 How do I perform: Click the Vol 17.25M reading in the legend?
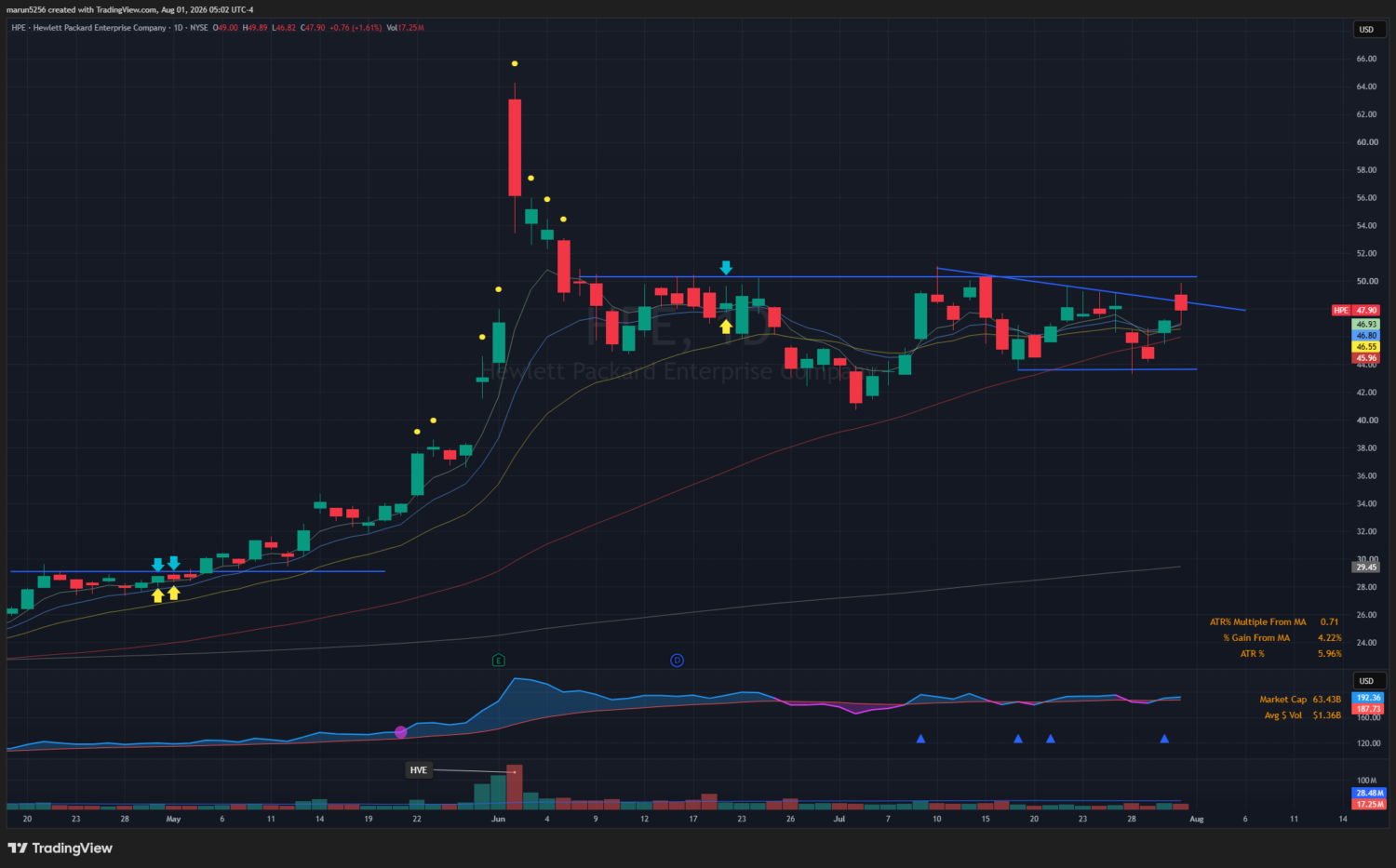tap(406, 28)
